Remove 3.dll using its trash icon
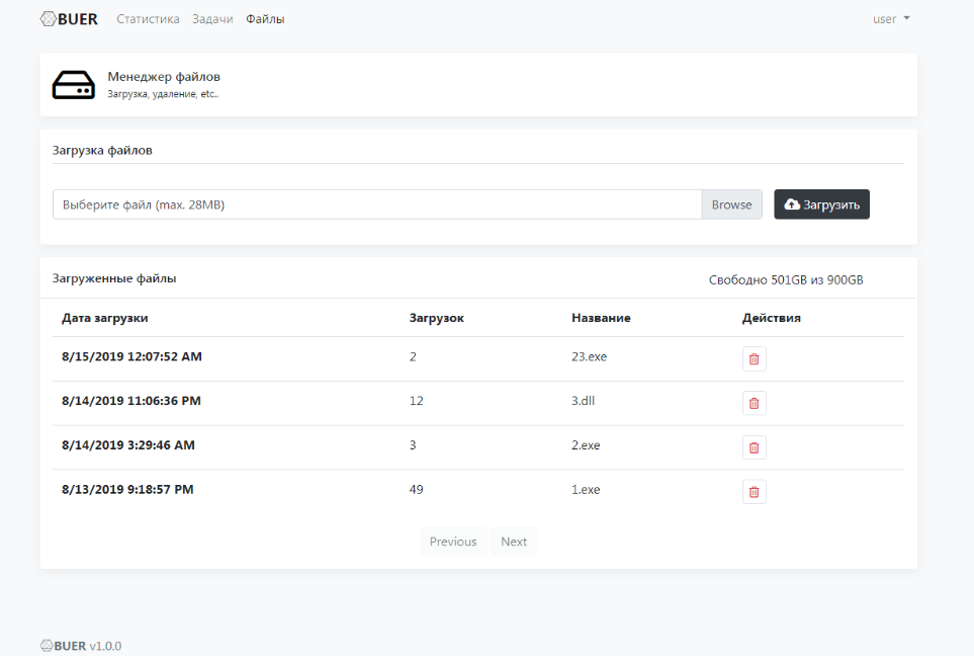Image resolution: width=974 pixels, height=656 pixels. [754, 403]
